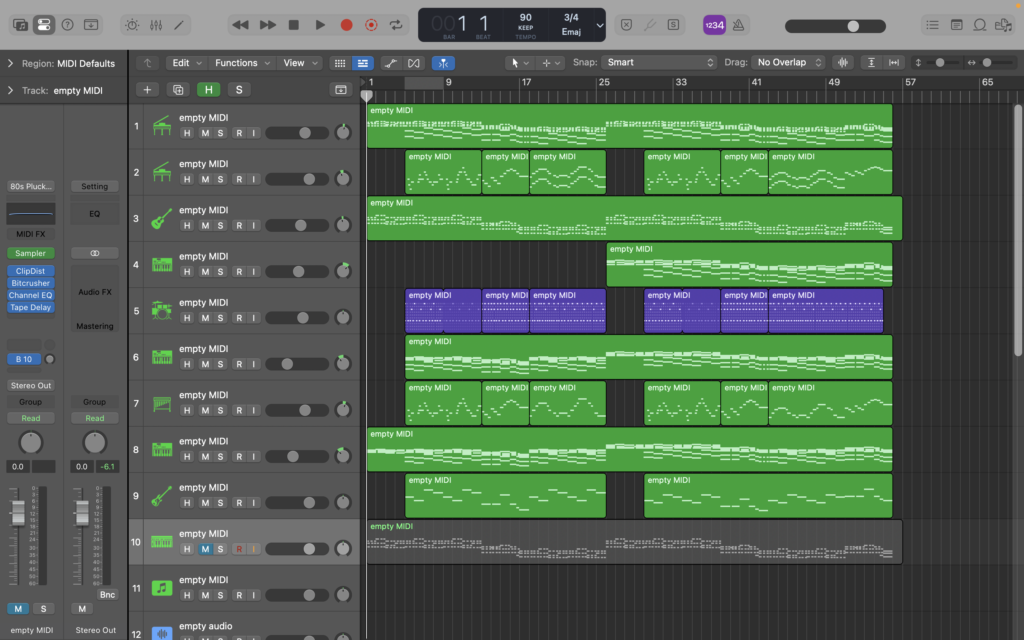Adjust the volume slider on track 6

tap(287, 364)
